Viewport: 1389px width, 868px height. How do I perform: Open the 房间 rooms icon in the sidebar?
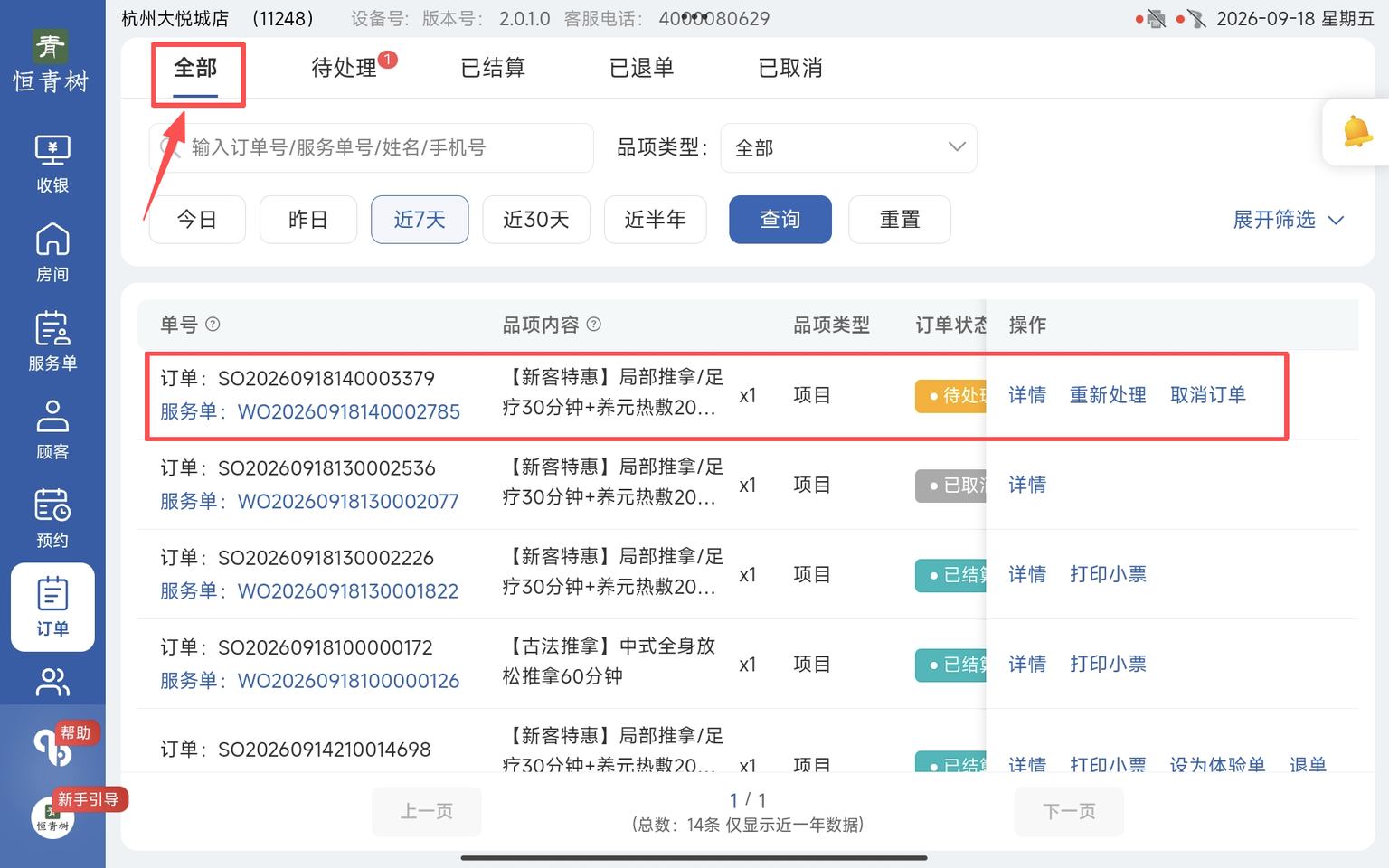click(x=52, y=252)
